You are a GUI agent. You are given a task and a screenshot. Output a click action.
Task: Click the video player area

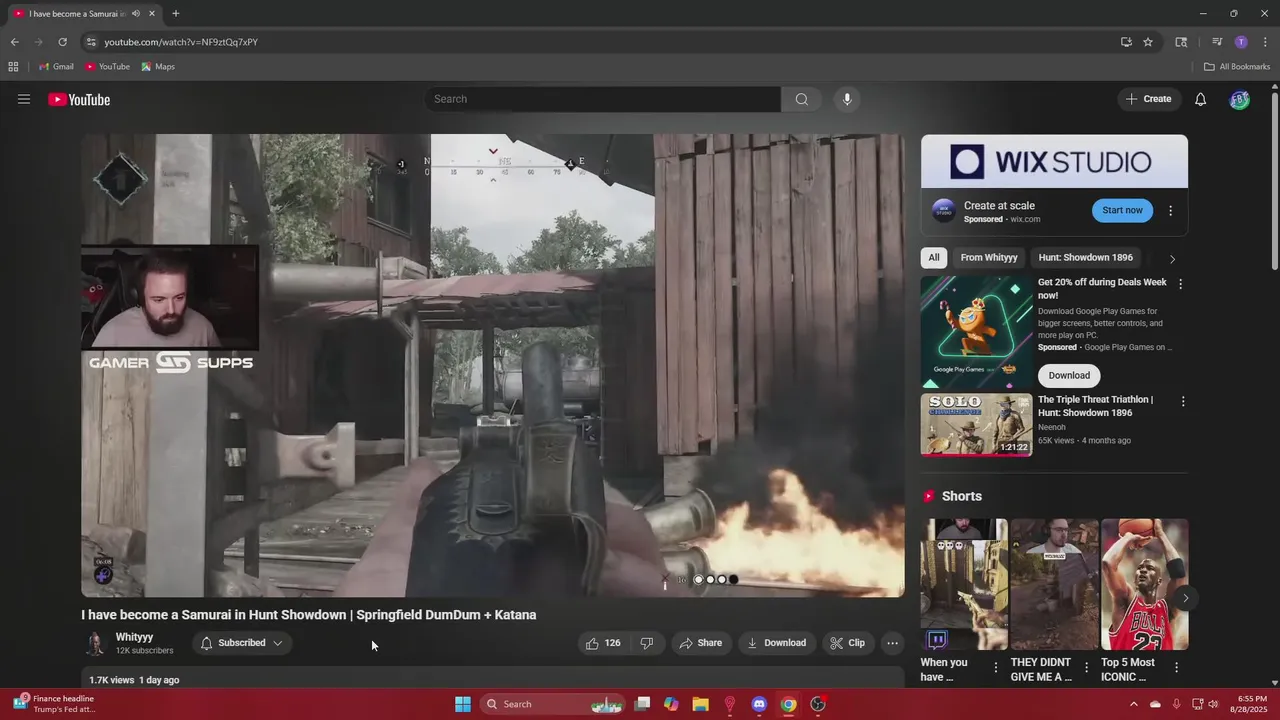point(493,366)
